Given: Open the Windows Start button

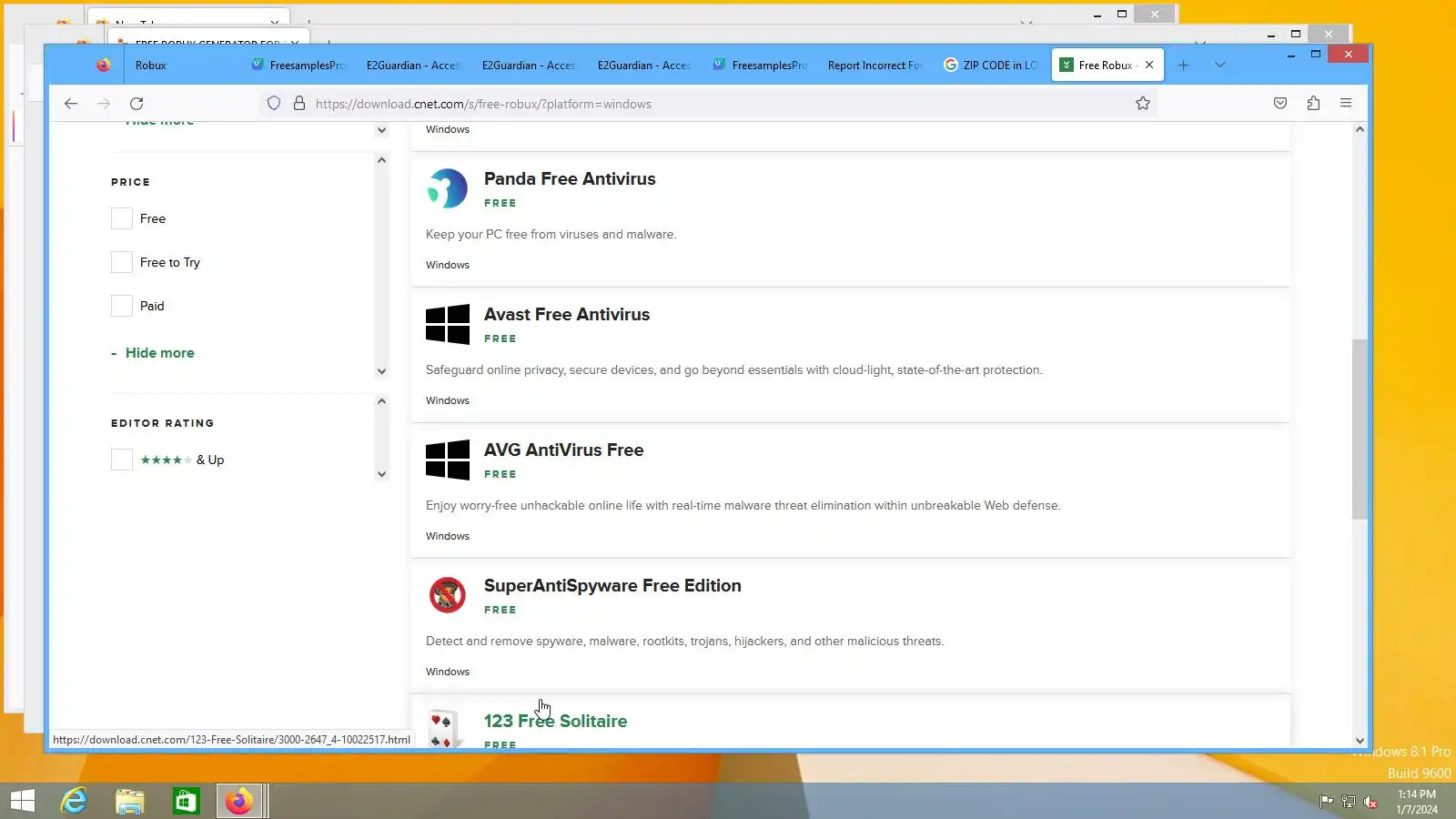Looking at the screenshot, I should 23,801.
